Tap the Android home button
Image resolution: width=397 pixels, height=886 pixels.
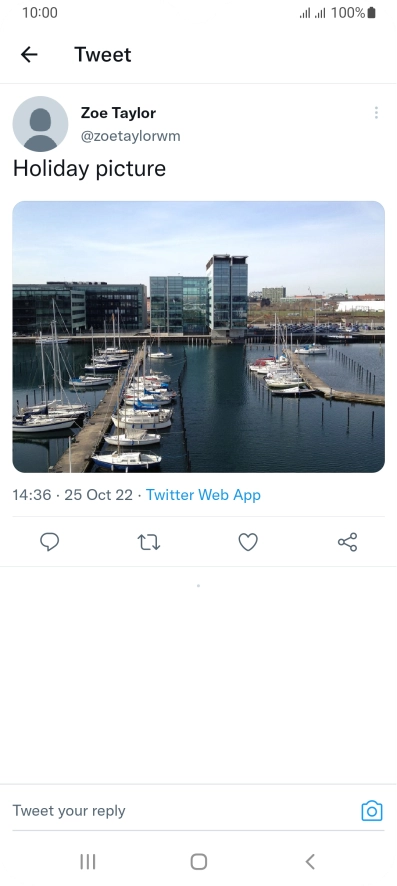click(x=198, y=862)
